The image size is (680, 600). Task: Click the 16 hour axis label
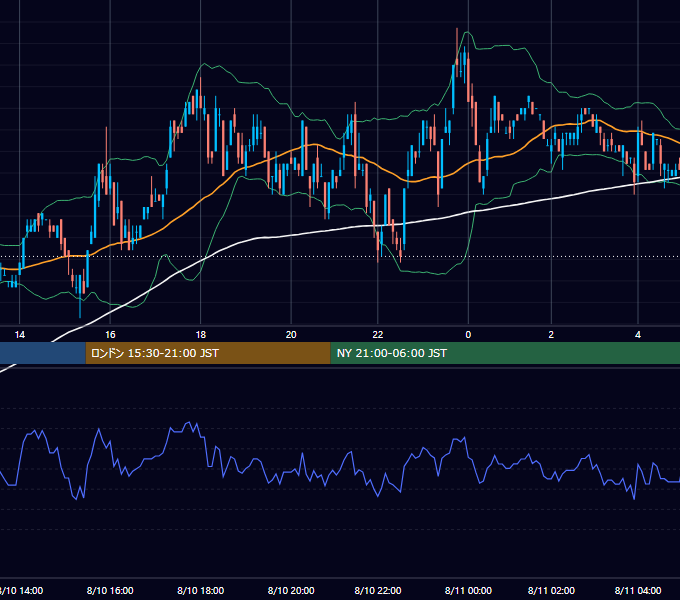coord(110,335)
